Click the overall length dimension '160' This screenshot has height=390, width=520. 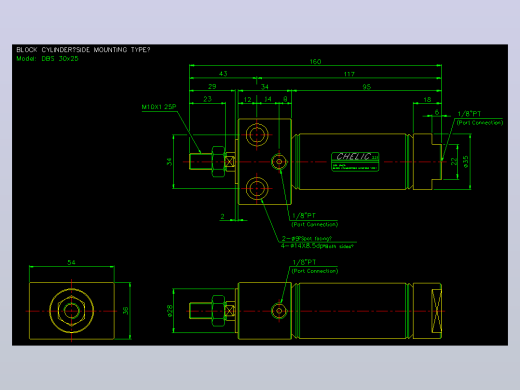click(315, 61)
